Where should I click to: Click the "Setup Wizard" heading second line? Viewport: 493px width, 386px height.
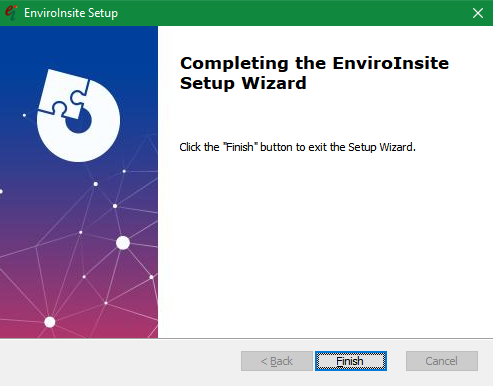click(x=243, y=83)
